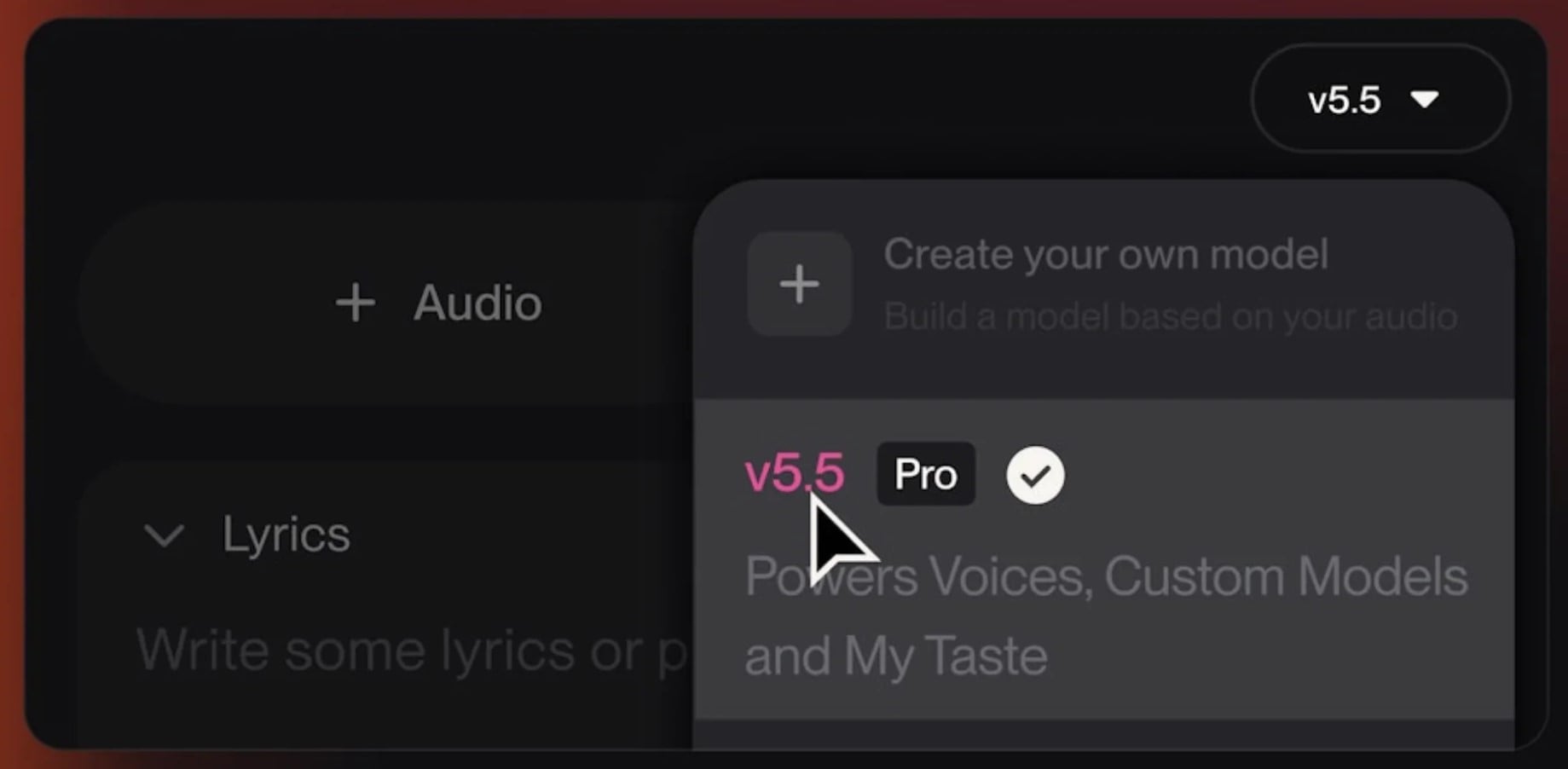
Task: Click the Lyrics section heading
Action: click(286, 535)
